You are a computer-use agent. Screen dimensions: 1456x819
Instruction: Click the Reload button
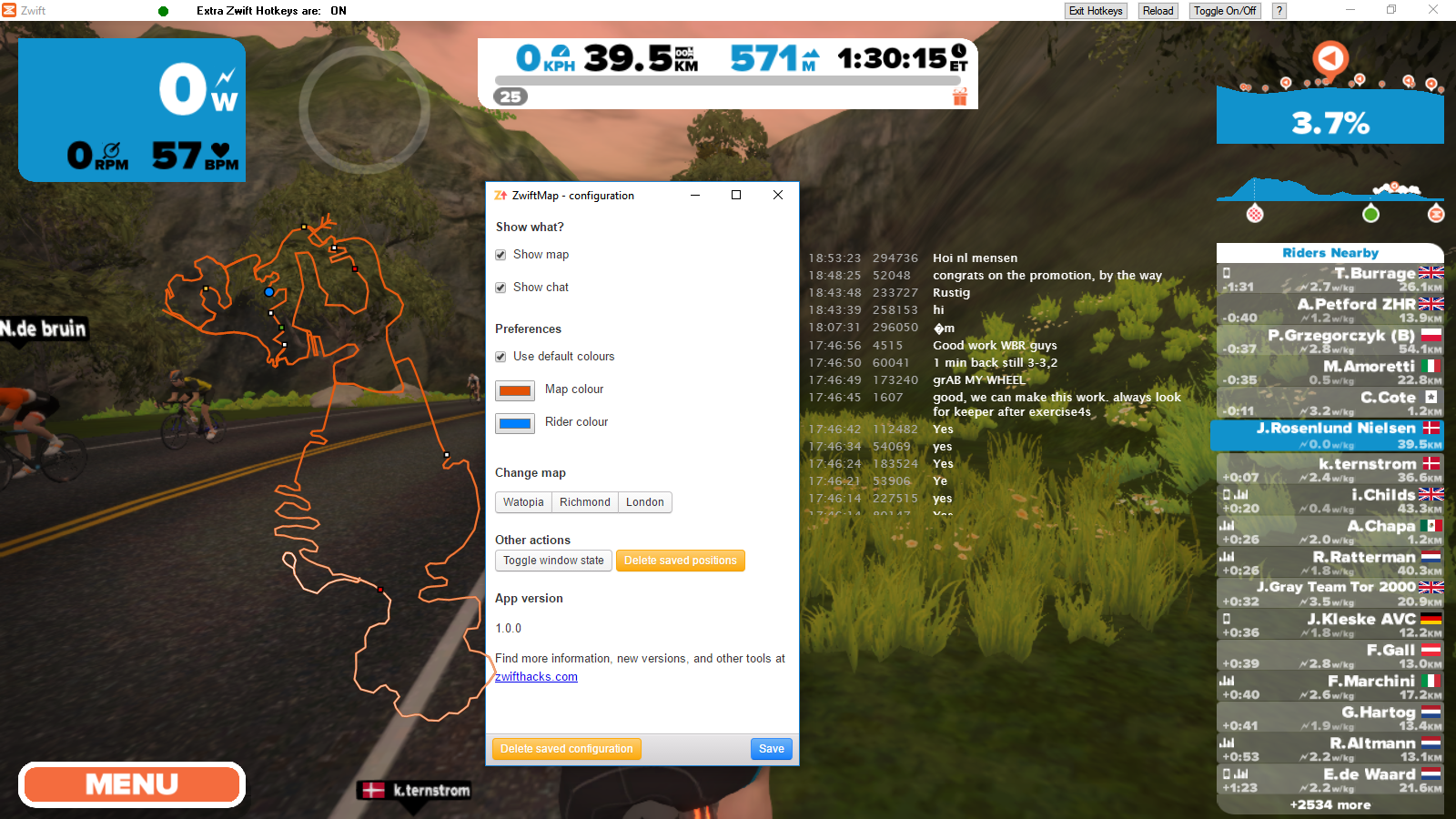(x=1158, y=11)
